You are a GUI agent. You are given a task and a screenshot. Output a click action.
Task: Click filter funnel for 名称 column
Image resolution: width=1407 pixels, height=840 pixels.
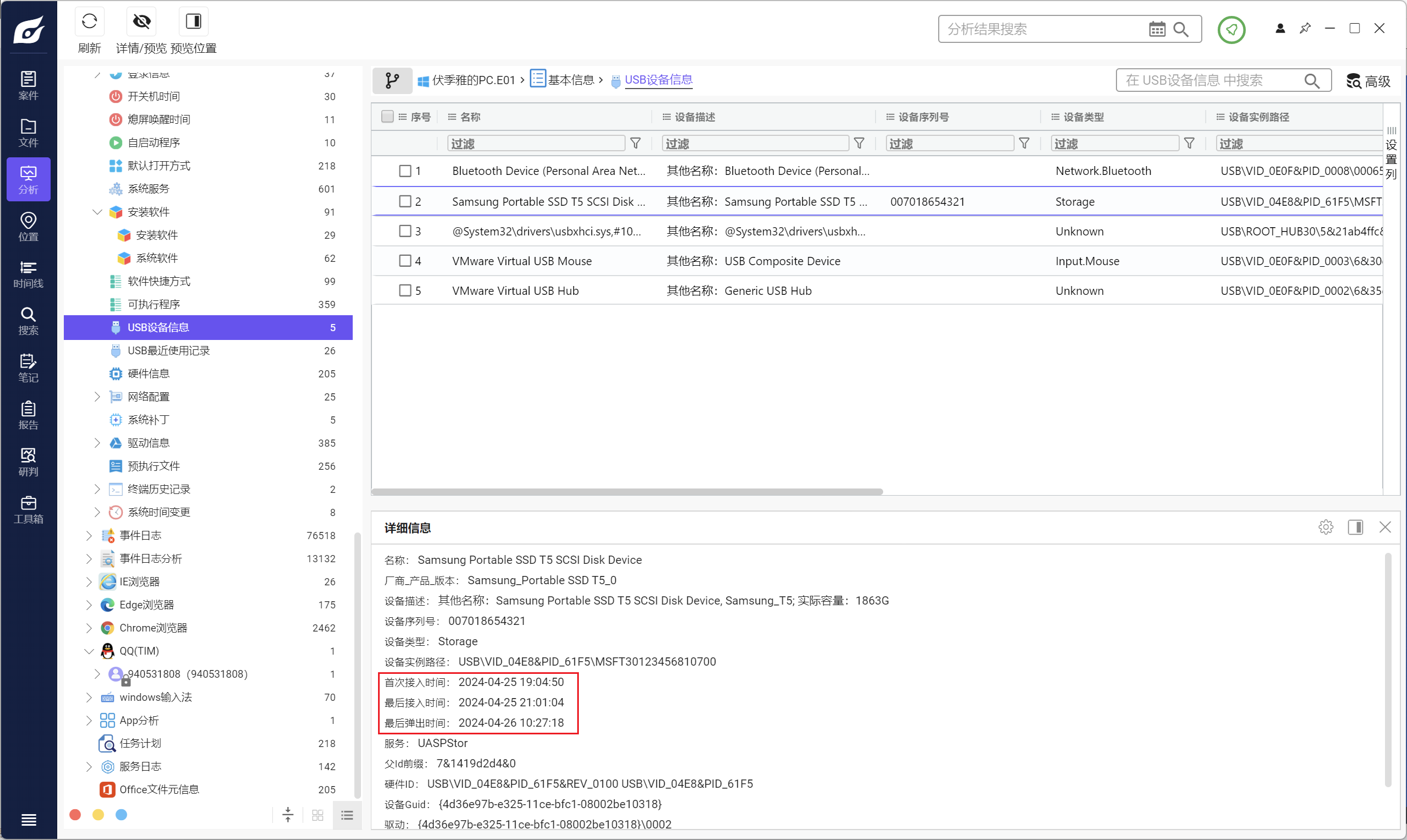pos(636,143)
